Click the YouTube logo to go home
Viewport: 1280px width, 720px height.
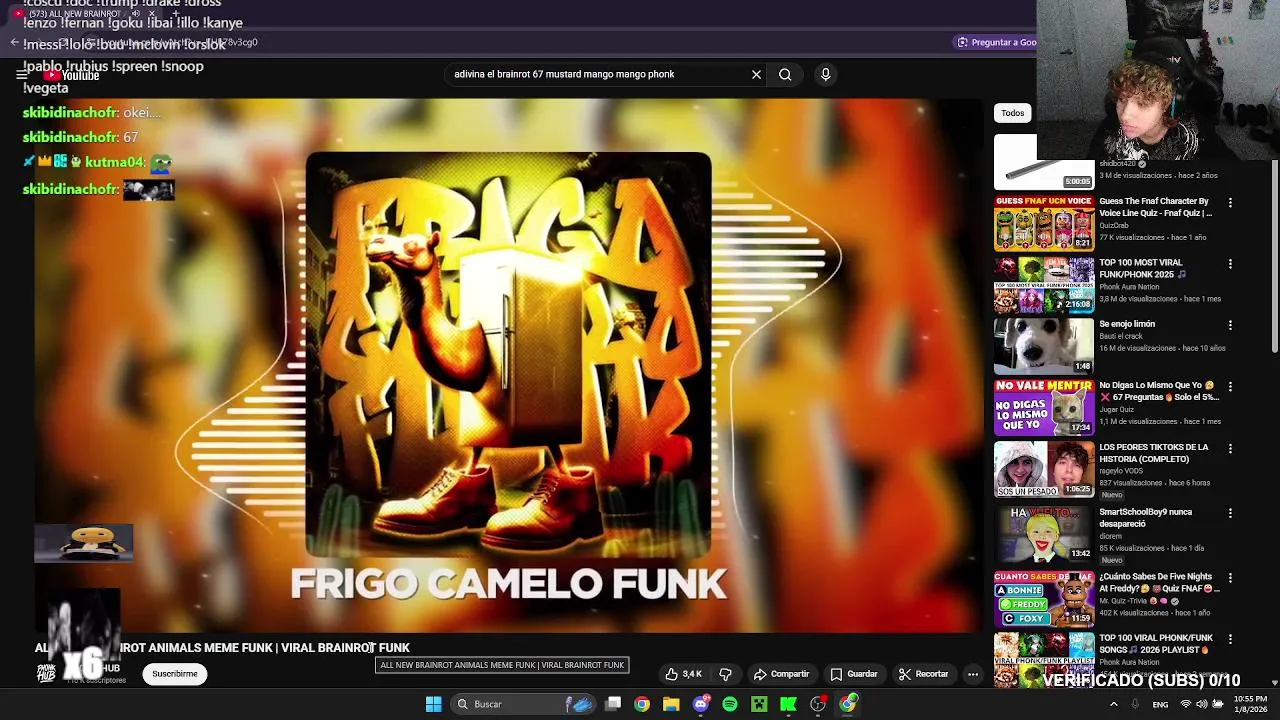click(71, 75)
